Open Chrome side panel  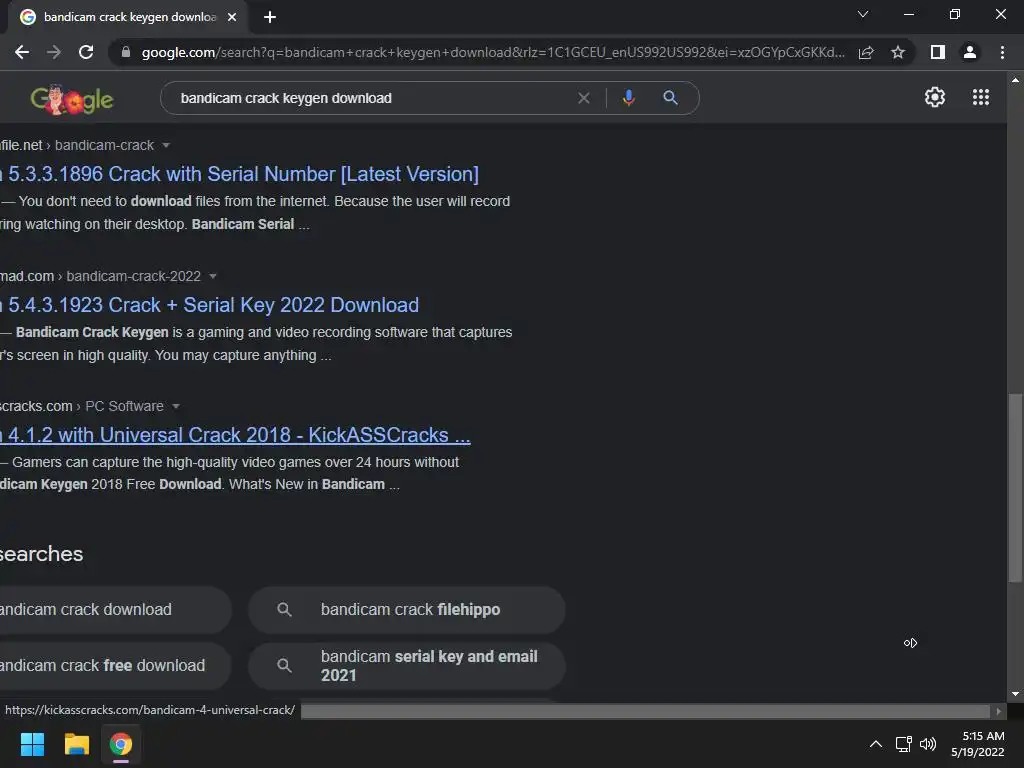tap(938, 52)
